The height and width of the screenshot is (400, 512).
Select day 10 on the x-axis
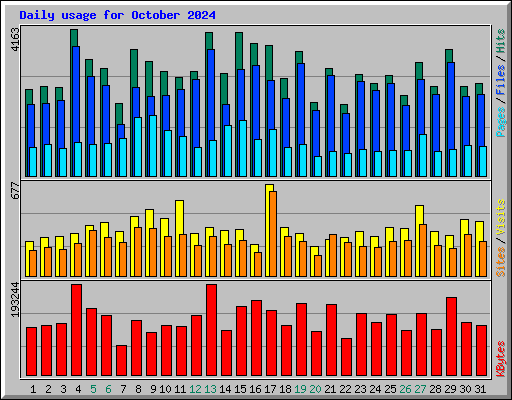click(165, 389)
